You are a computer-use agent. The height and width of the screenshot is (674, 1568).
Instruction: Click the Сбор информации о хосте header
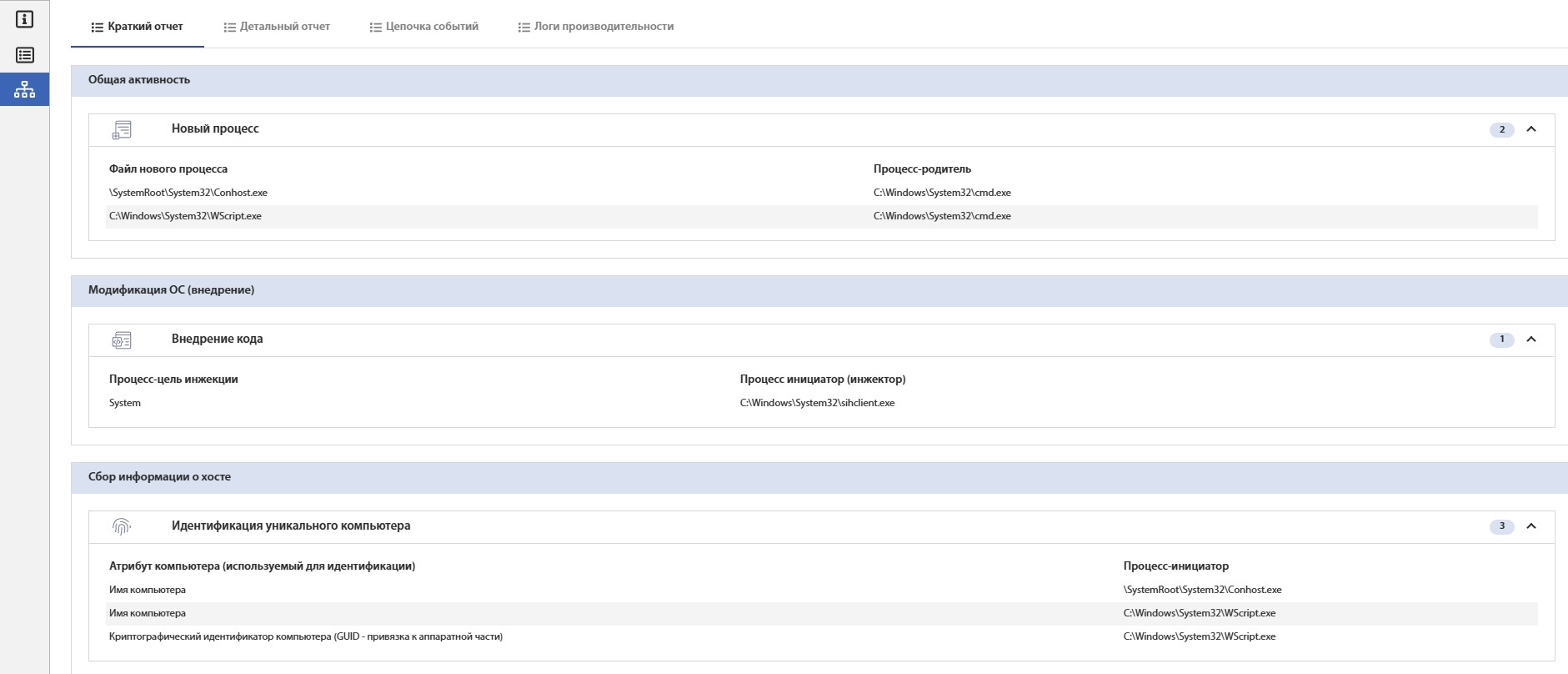coord(159,477)
